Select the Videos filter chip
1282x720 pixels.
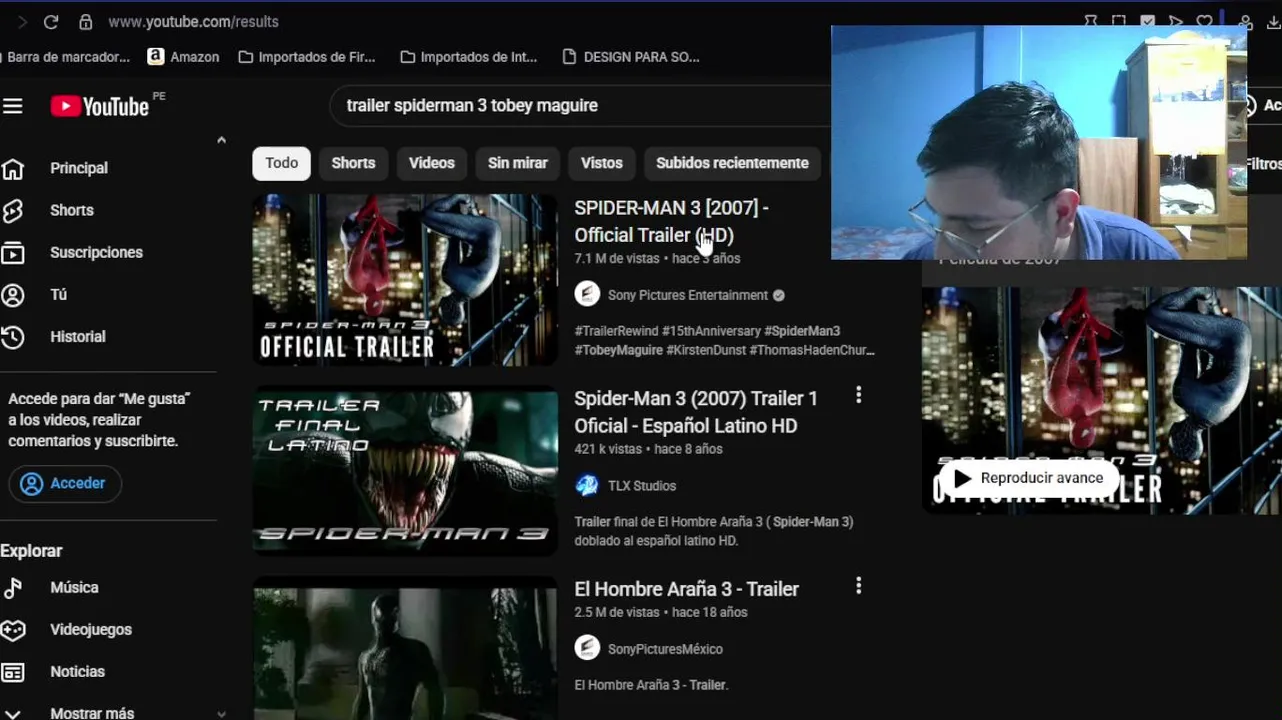tap(432, 163)
